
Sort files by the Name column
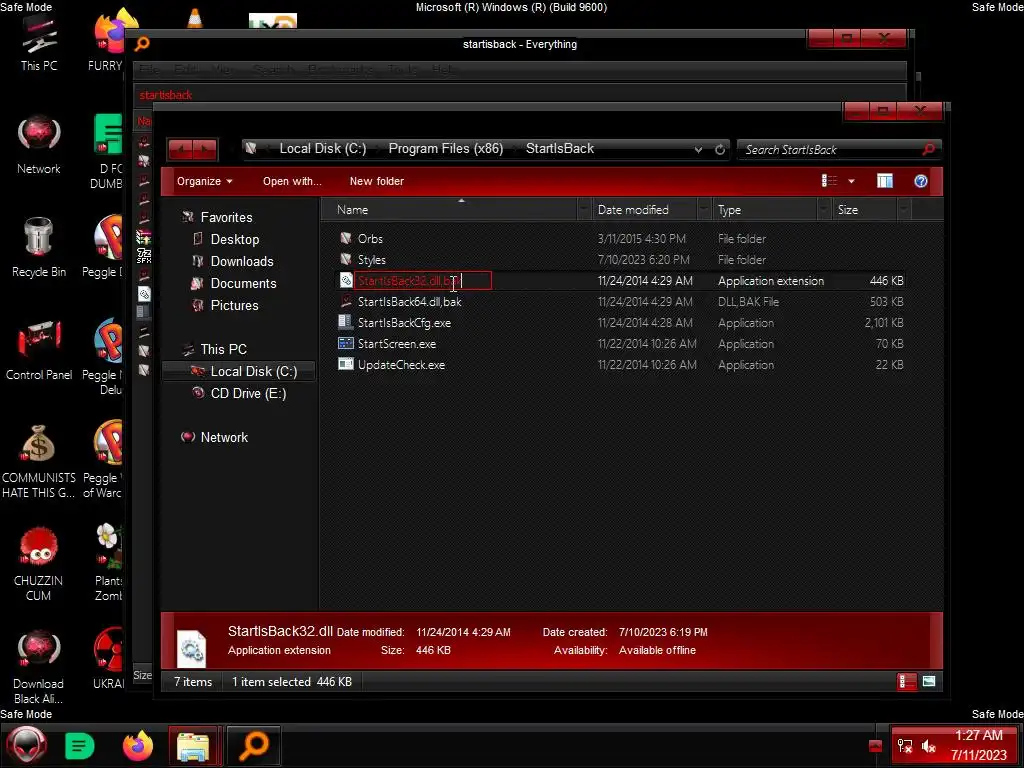[451, 210]
